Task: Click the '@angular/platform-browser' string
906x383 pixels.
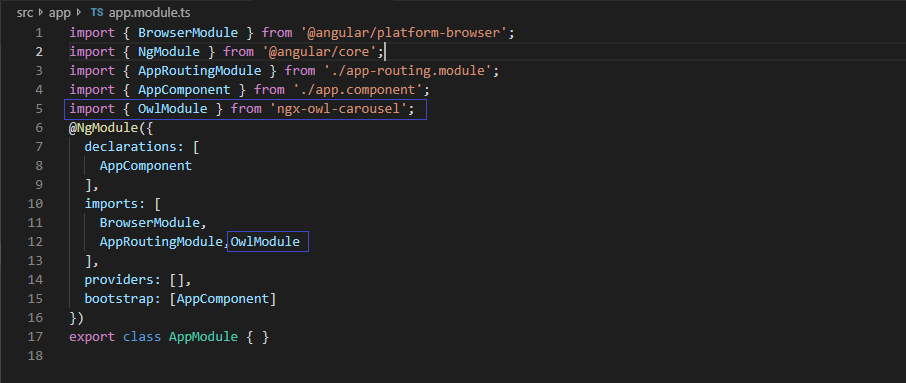Action: (x=404, y=33)
